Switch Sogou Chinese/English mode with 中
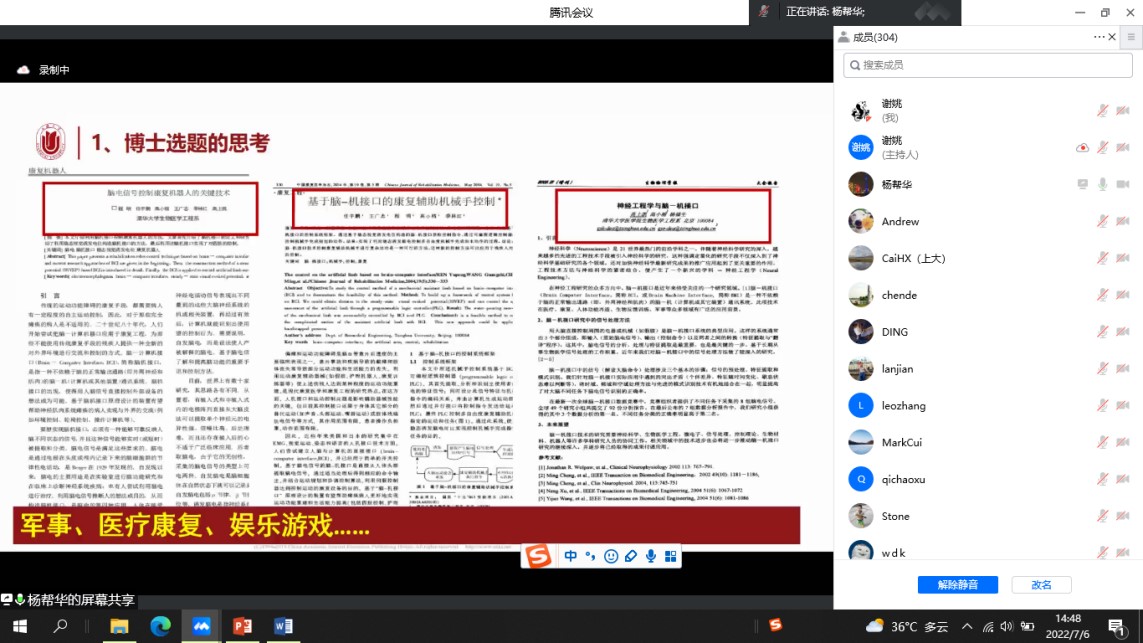1143x643 pixels. [571, 556]
